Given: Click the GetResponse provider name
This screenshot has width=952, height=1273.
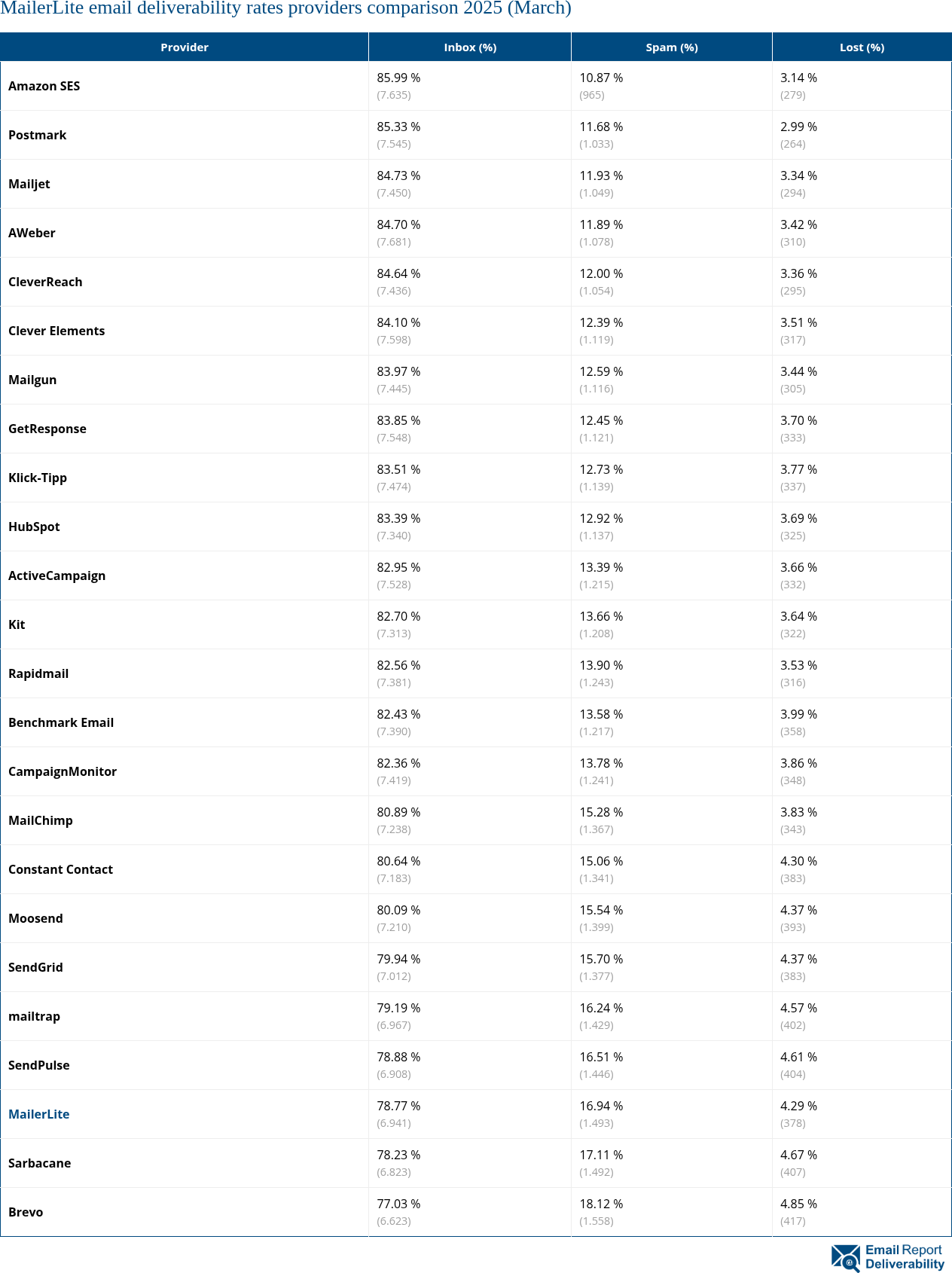Looking at the screenshot, I should [x=47, y=429].
